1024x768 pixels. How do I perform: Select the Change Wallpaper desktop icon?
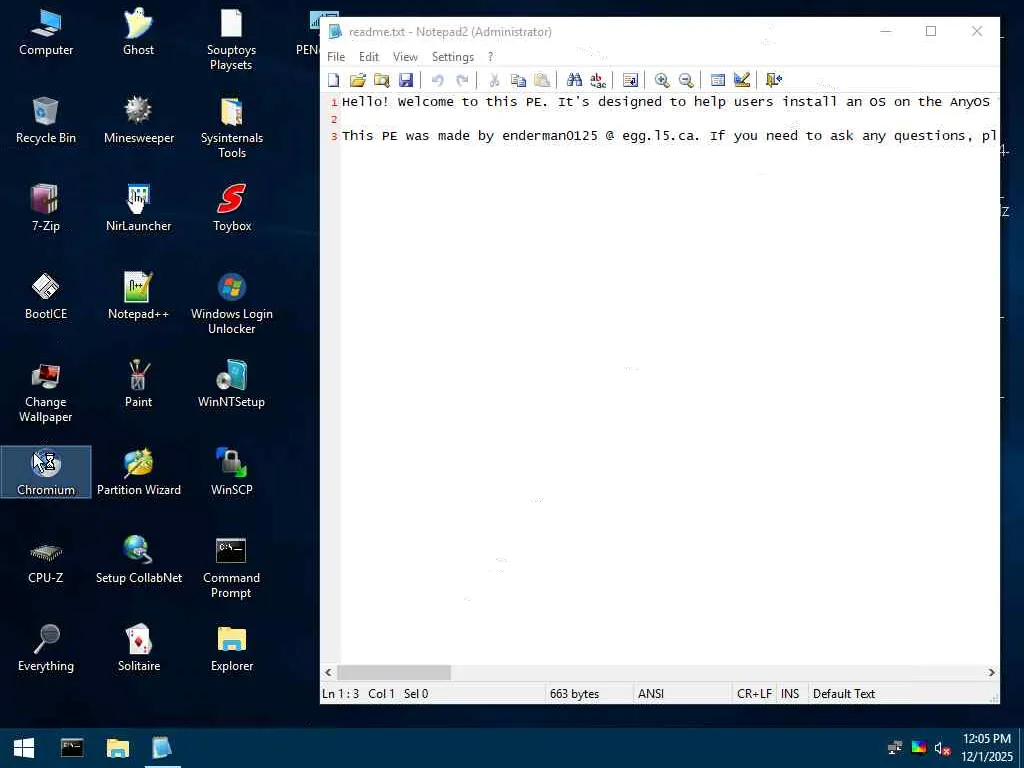point(46,392)
